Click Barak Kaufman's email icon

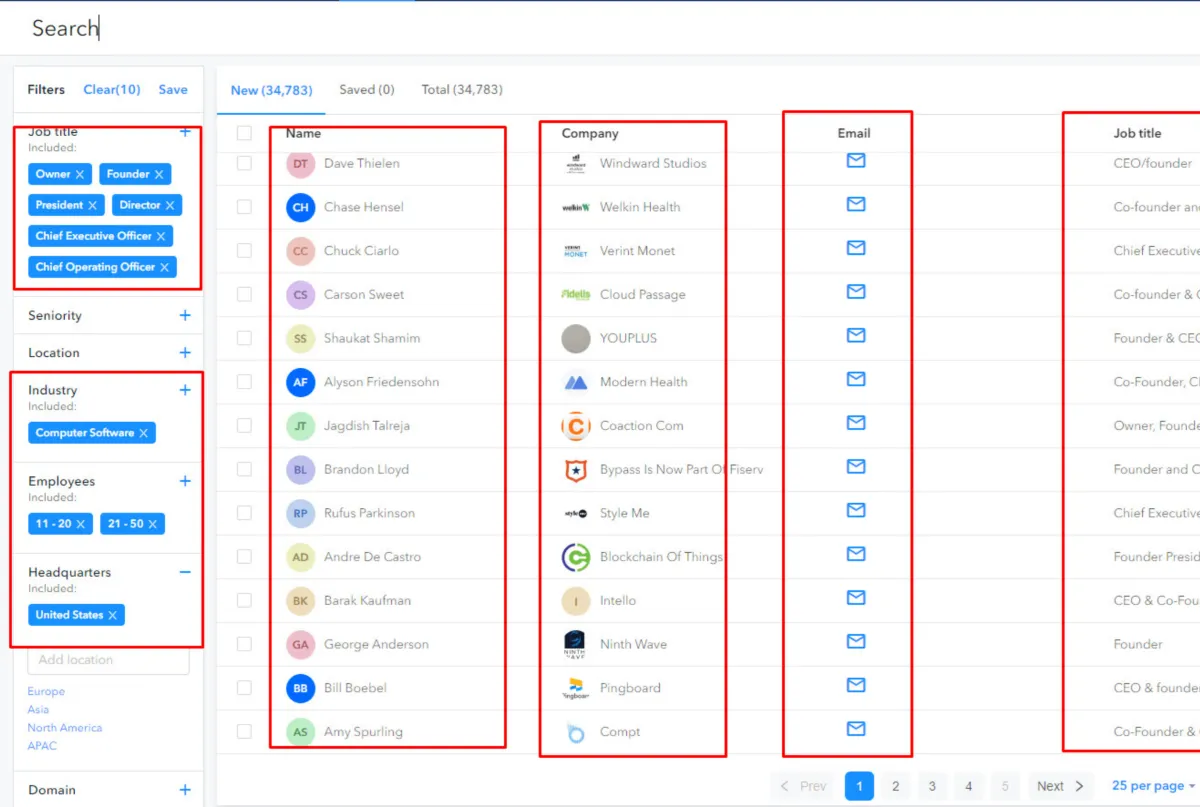pos(856,598)
